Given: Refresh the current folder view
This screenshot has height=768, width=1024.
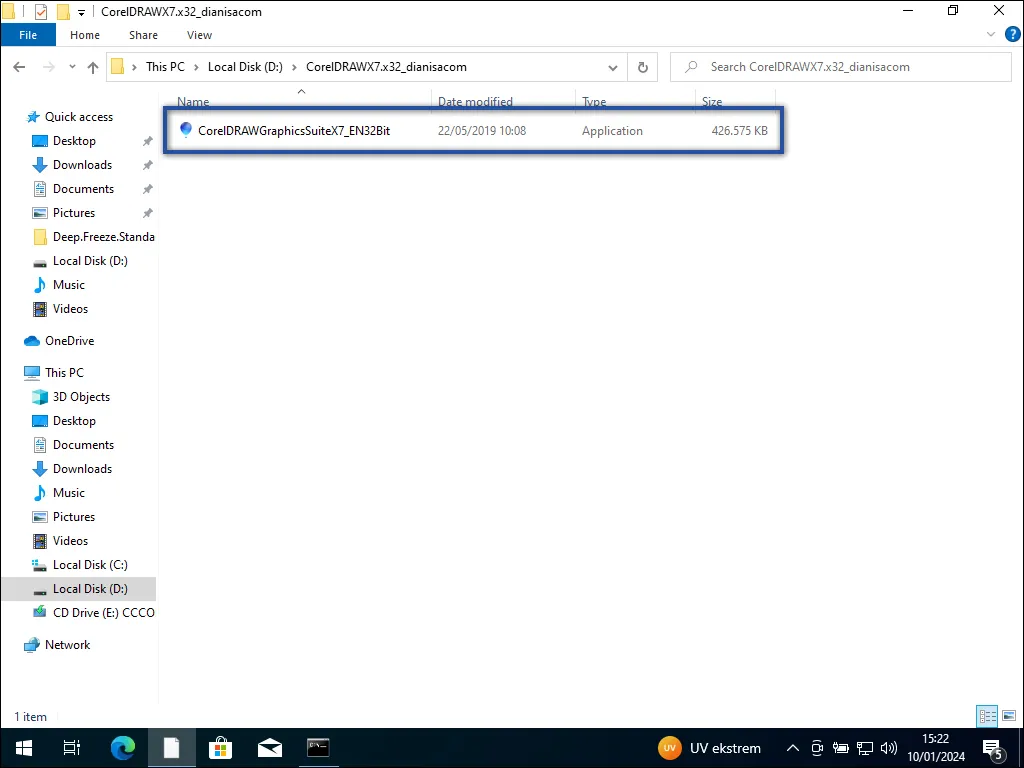Looking at the screenshot, I should click(x=643, y=67).
